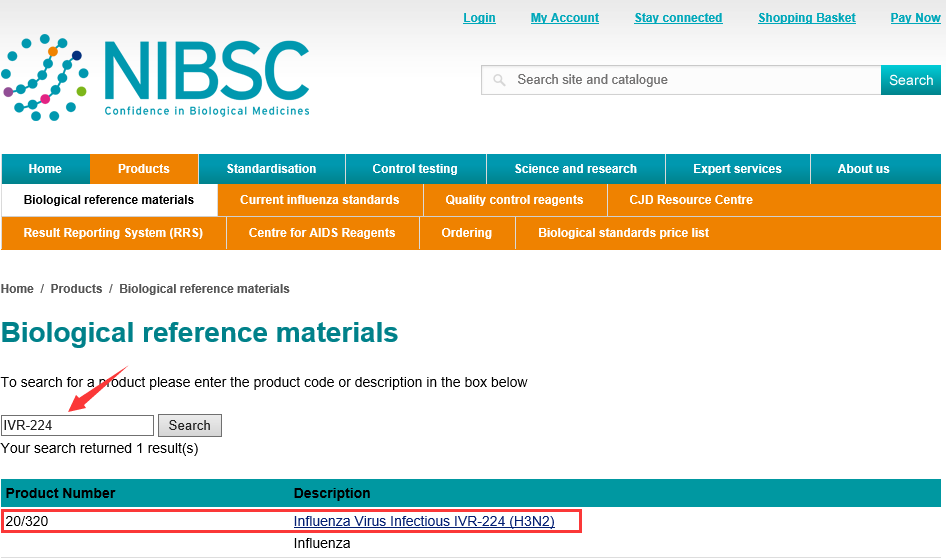946x559 pixels.
Task: Click the product code input box
Action: click(77, 425)
